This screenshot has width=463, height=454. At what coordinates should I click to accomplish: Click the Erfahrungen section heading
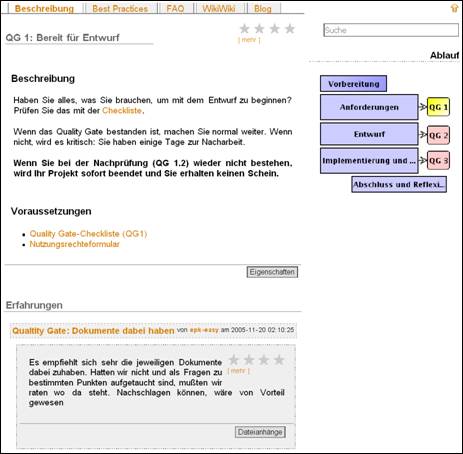pyautogui.click(x=34, y=305)
